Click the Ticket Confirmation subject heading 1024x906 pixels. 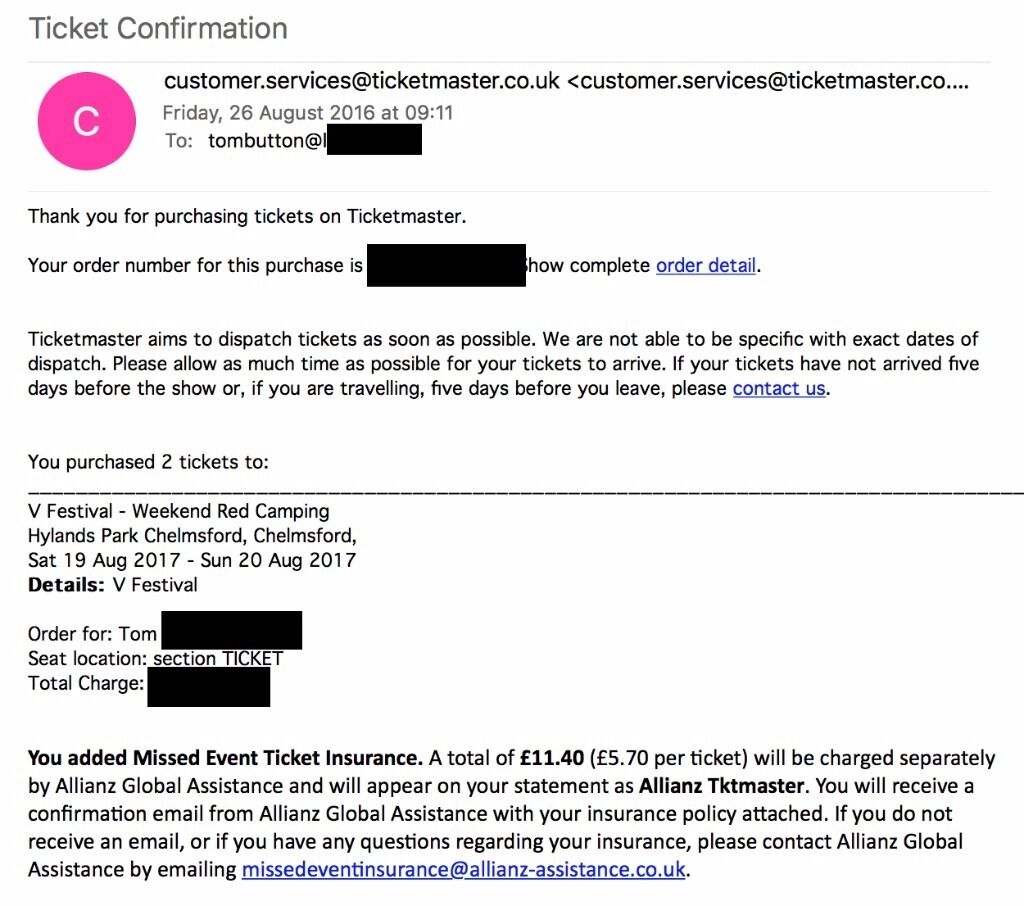[x=158, y=29]
